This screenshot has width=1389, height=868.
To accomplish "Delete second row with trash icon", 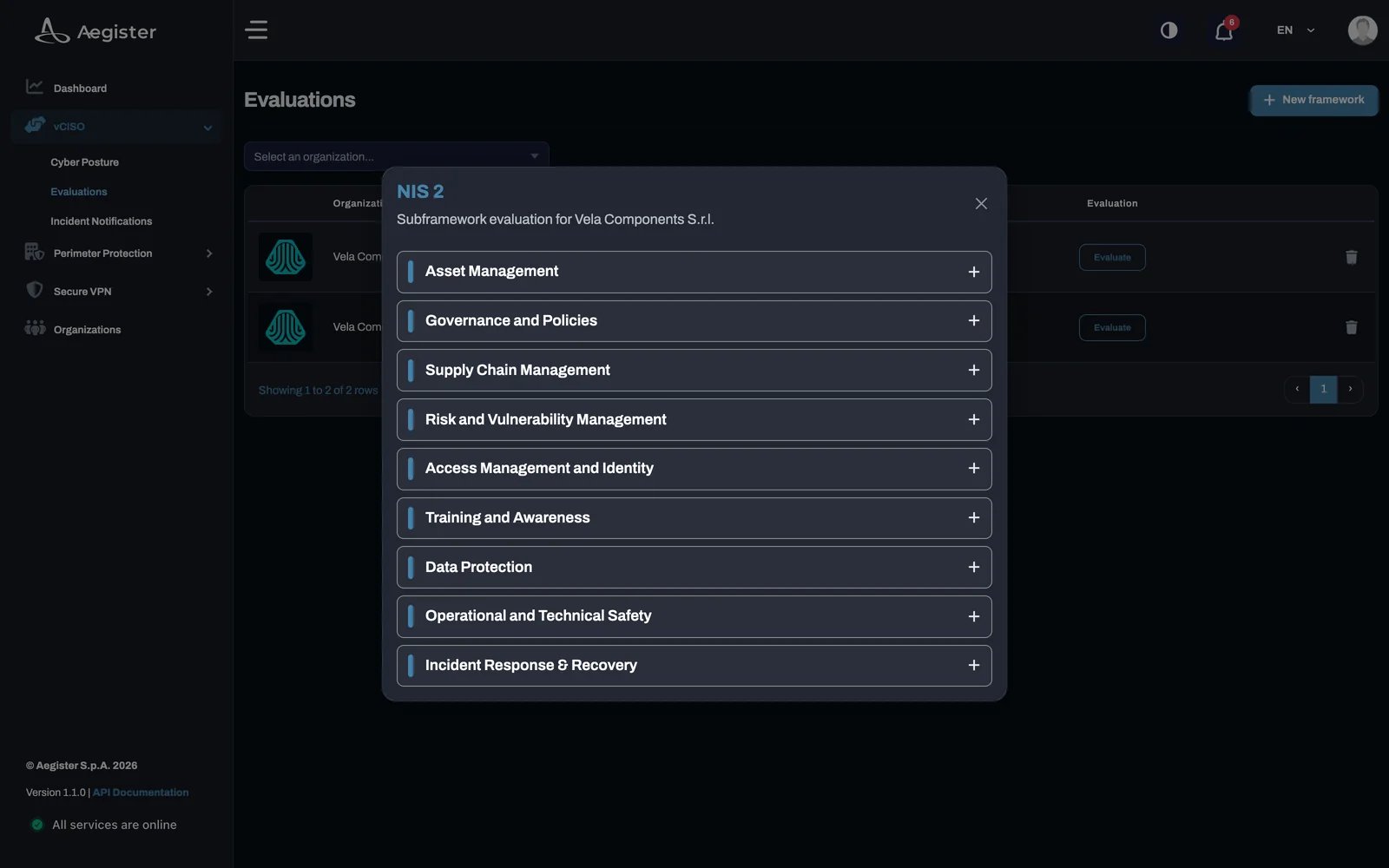I will (1351, 327).
